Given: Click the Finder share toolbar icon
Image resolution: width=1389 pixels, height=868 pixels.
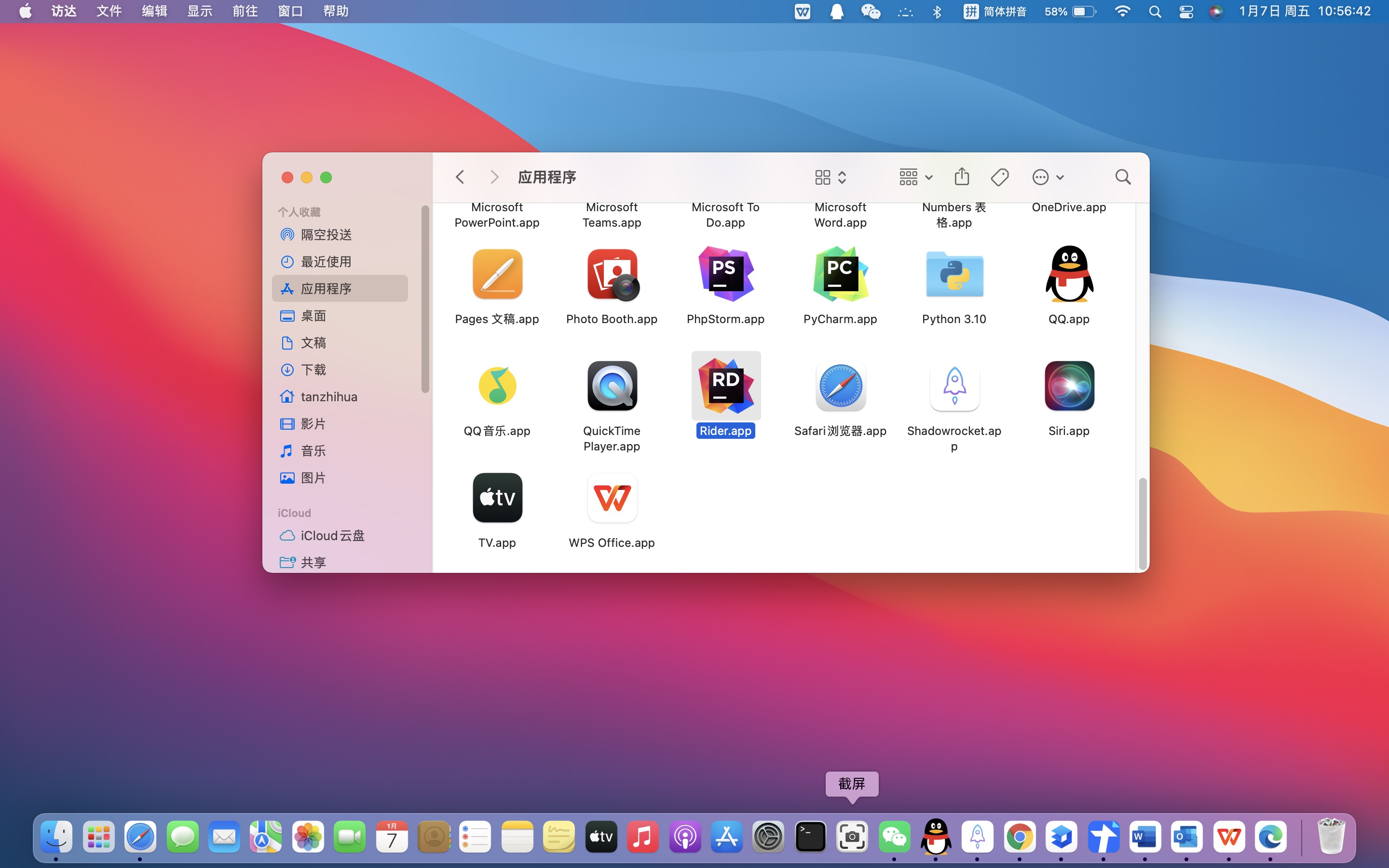Looking at the screenshot, I should [x=961, y=177].
